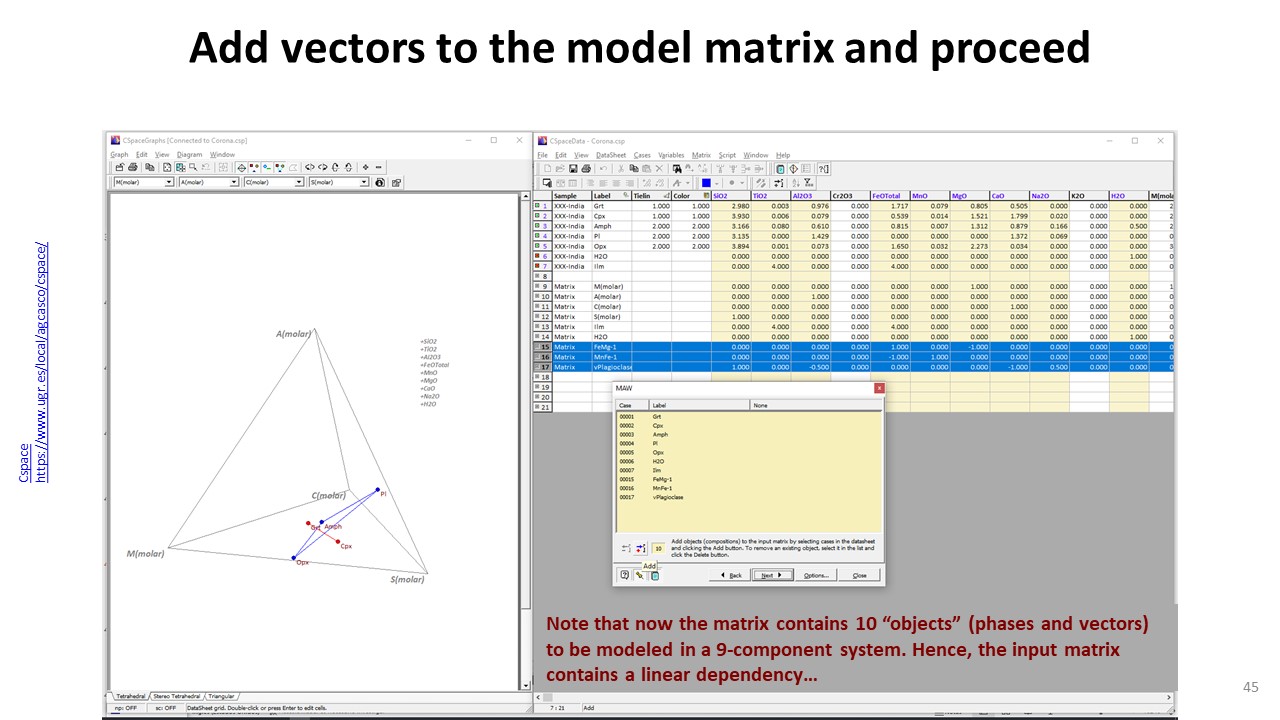Click the blue color swatch in toolbar
Viewport: 1280px width, 720px height.
tap(706, 183)
